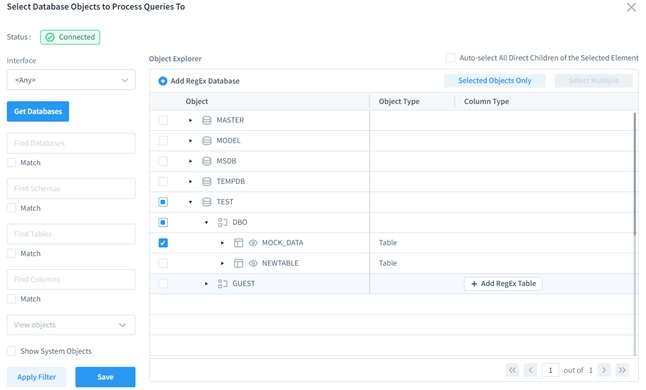
Task: Go to the first page with double-arrow icon
Action: pyautogui.click(x=512, y=370)
